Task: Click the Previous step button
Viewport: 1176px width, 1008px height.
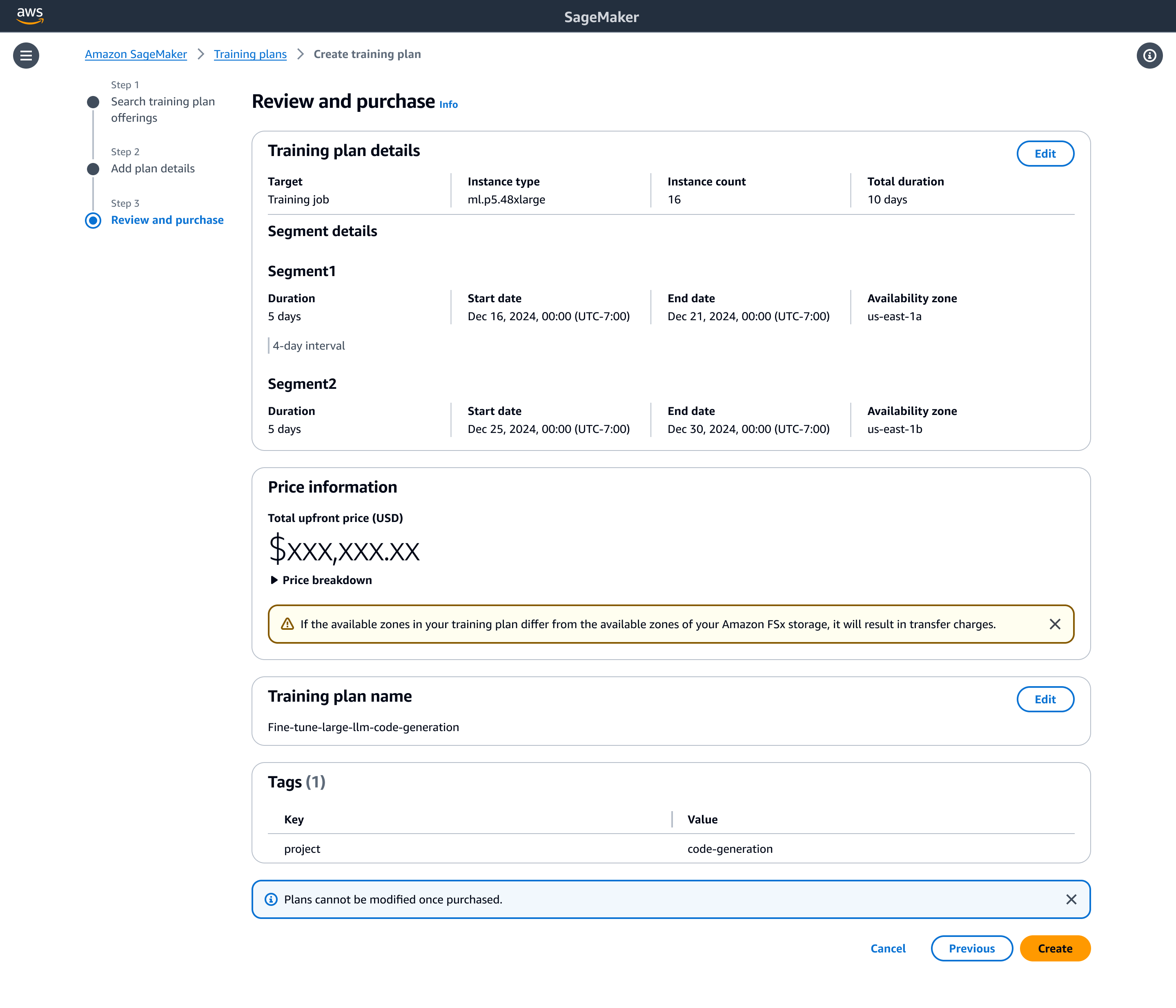Action: click(971, 948)
